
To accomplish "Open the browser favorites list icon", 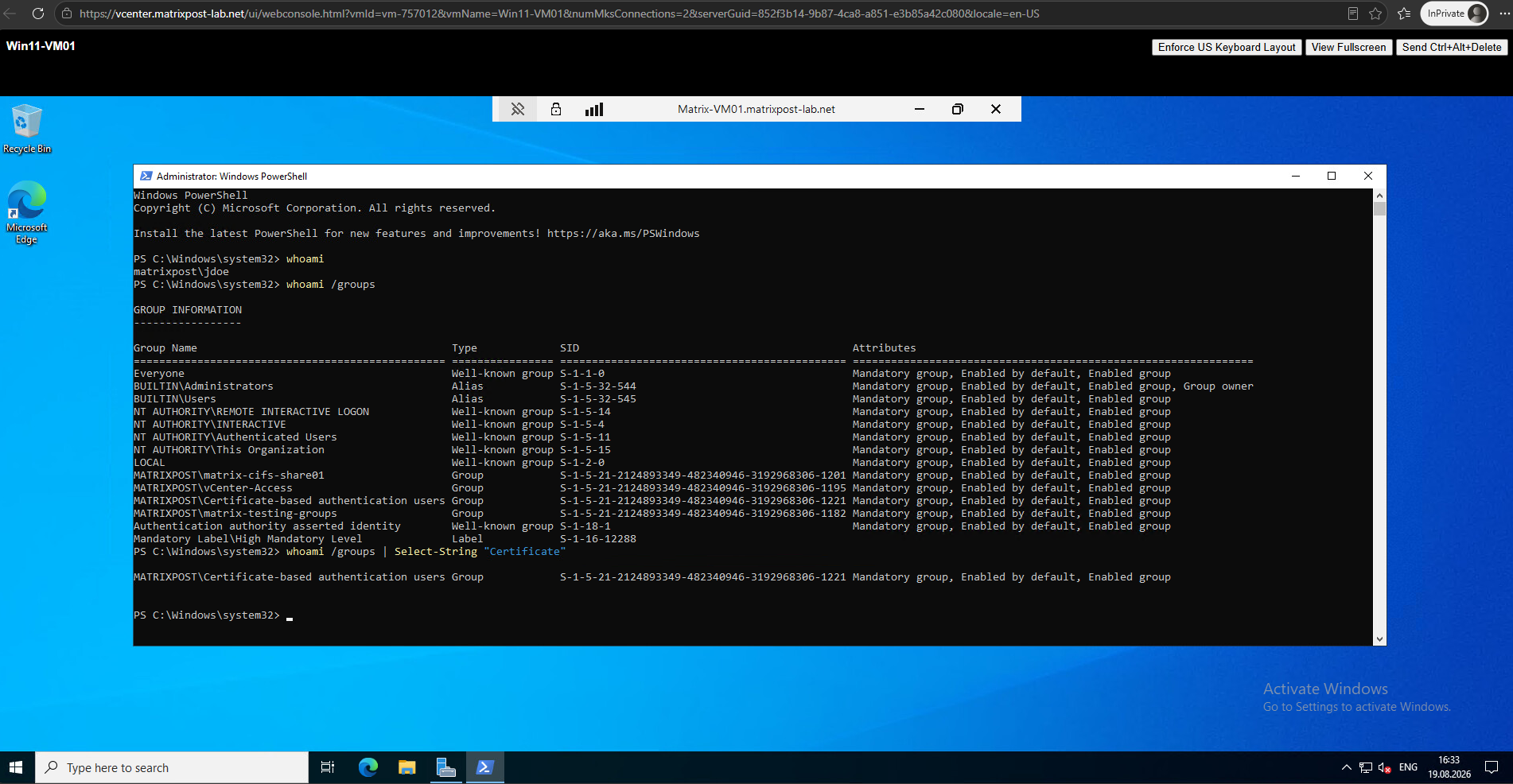I will [x=1404, y=14].
